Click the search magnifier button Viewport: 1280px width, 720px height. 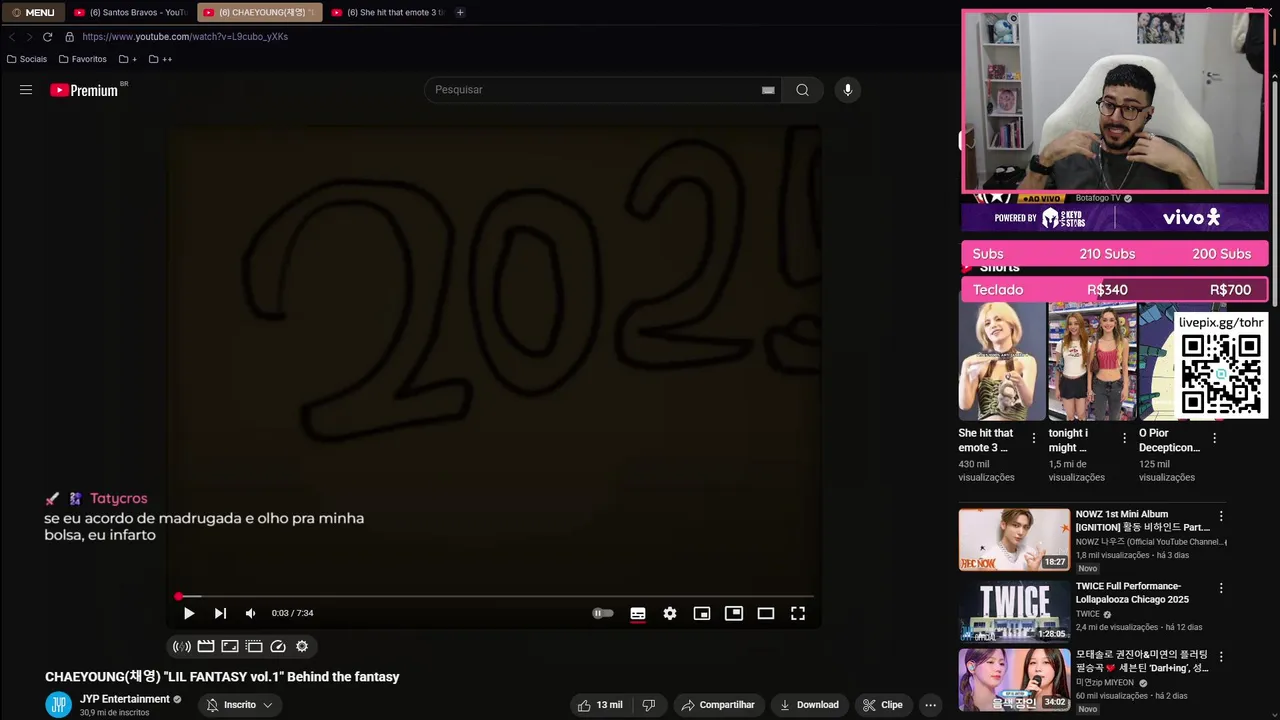click(x=802, y=90)
